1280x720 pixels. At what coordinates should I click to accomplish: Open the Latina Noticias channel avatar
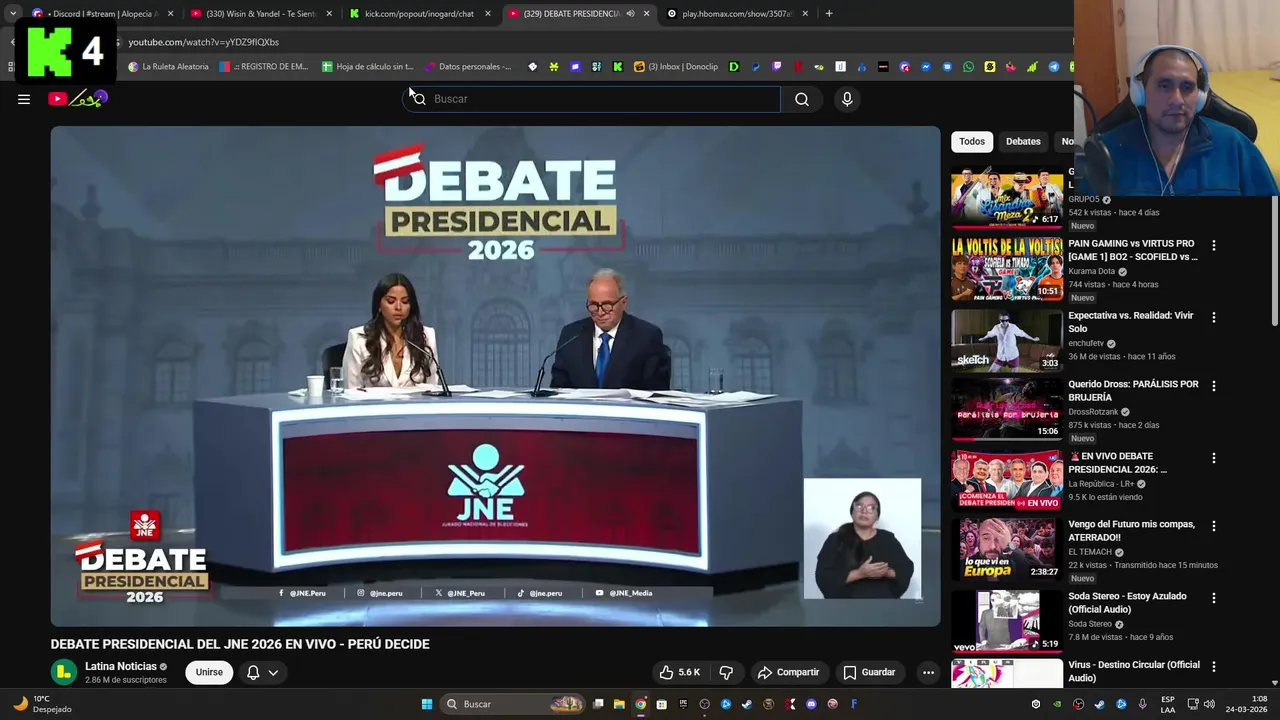coord(64,672)
